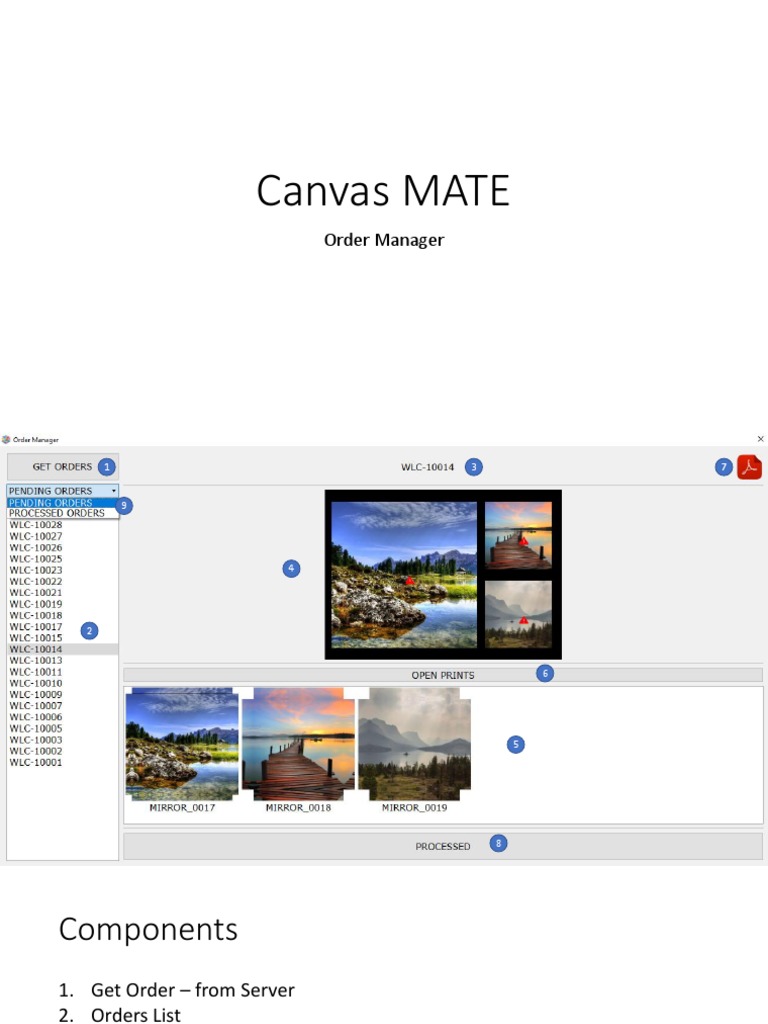This screenshot has height=1024, width=768.
Task: Open the orders filter dropdown arrow
Action: pos(114,491)
